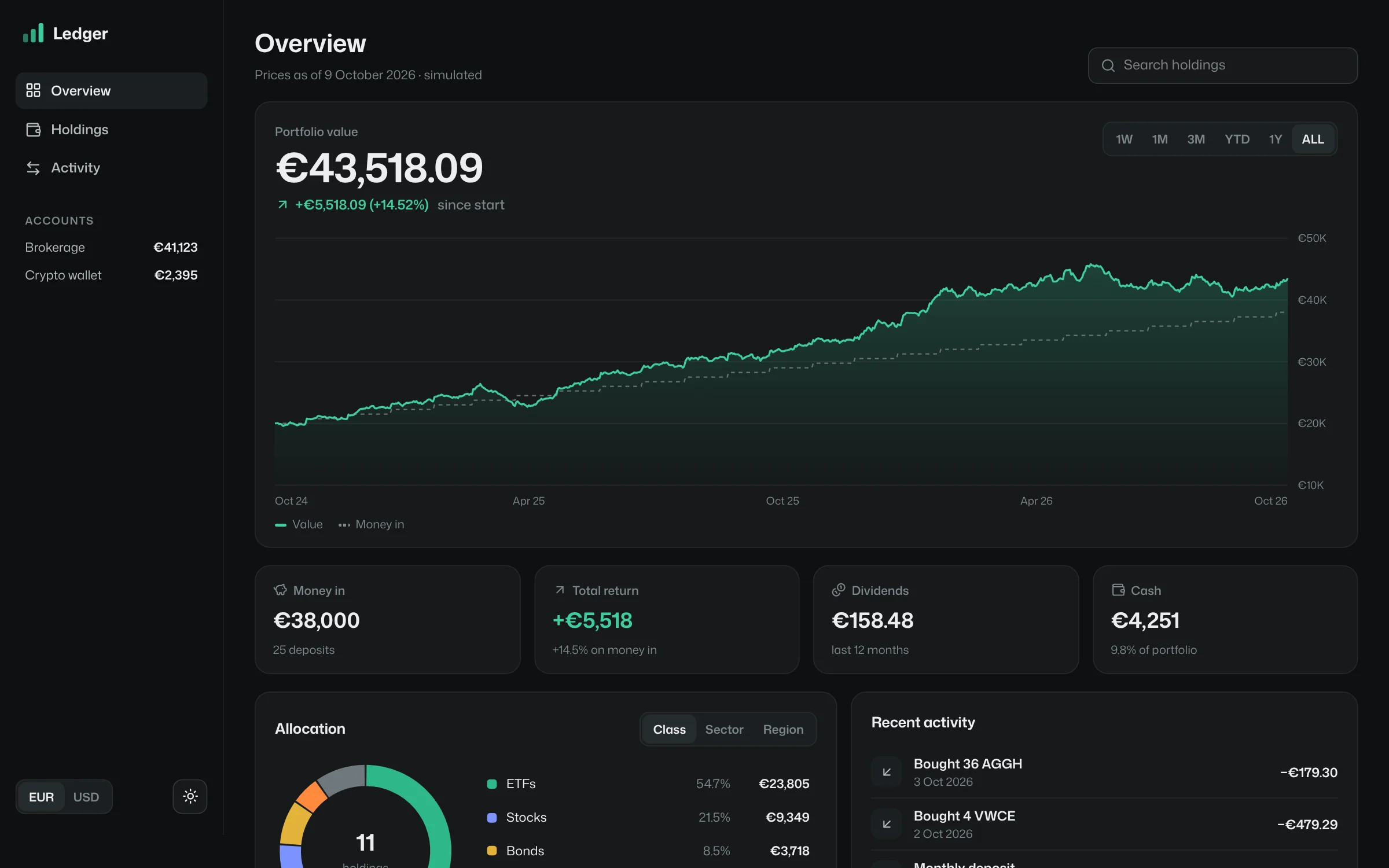
Task: Click the 25 deposits text
Action: click(304, 650)
